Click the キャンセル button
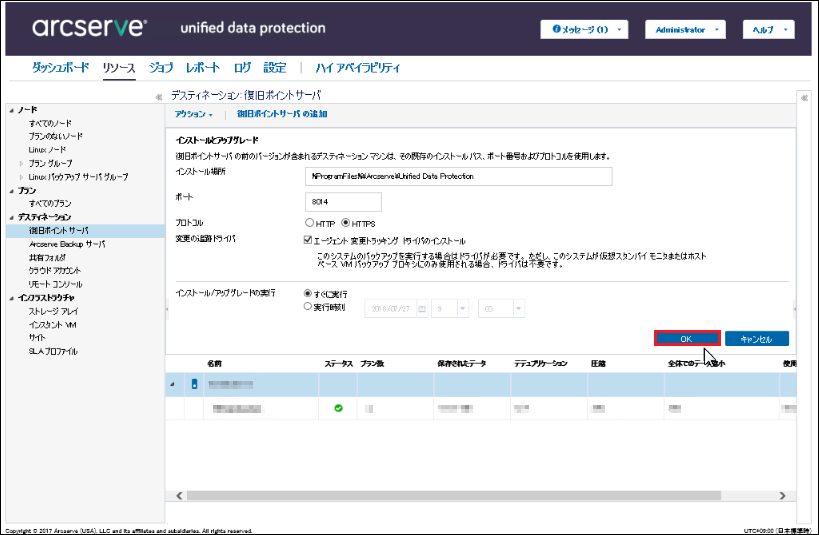Image resolution: width=819 pixels, height=535 pixels. tap(757, 339)
